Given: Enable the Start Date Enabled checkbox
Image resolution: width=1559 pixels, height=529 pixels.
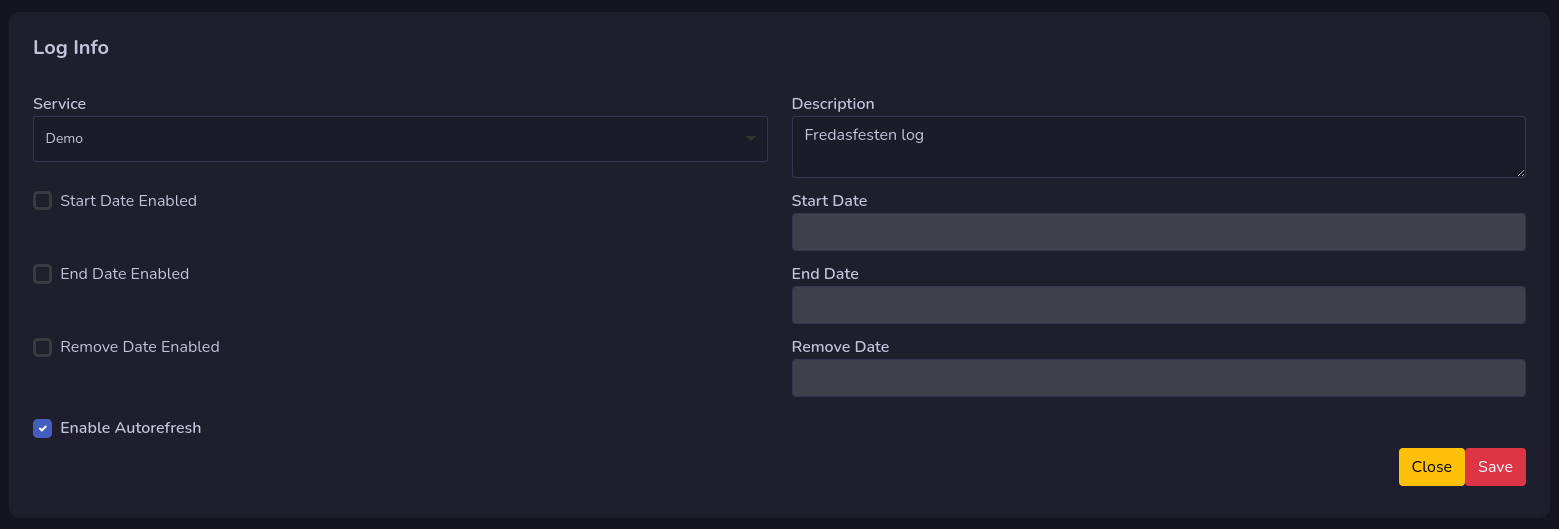Looking at the screenshot, I should 42,201.
